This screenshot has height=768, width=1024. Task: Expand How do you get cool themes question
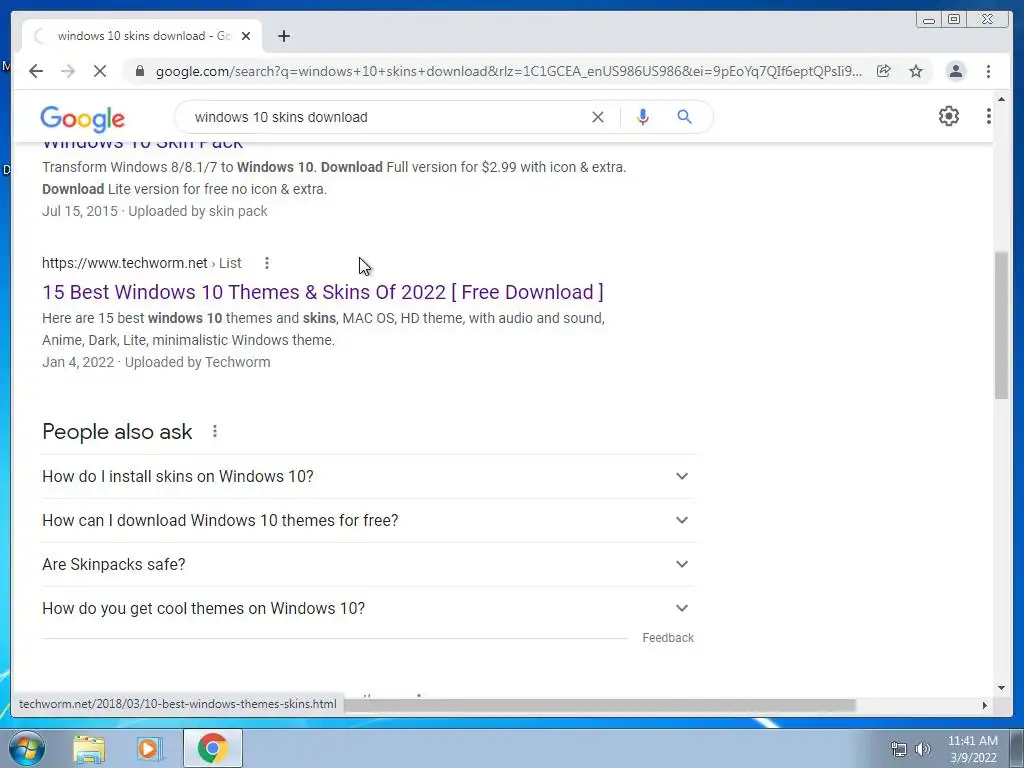click(x=368, y=608)
